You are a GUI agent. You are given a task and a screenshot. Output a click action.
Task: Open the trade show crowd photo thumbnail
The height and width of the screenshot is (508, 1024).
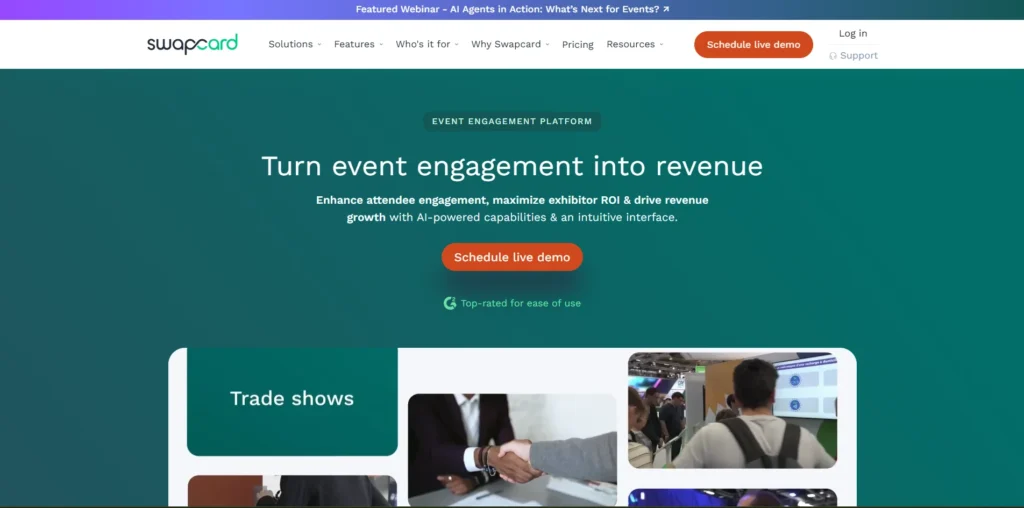pos(732,410)
